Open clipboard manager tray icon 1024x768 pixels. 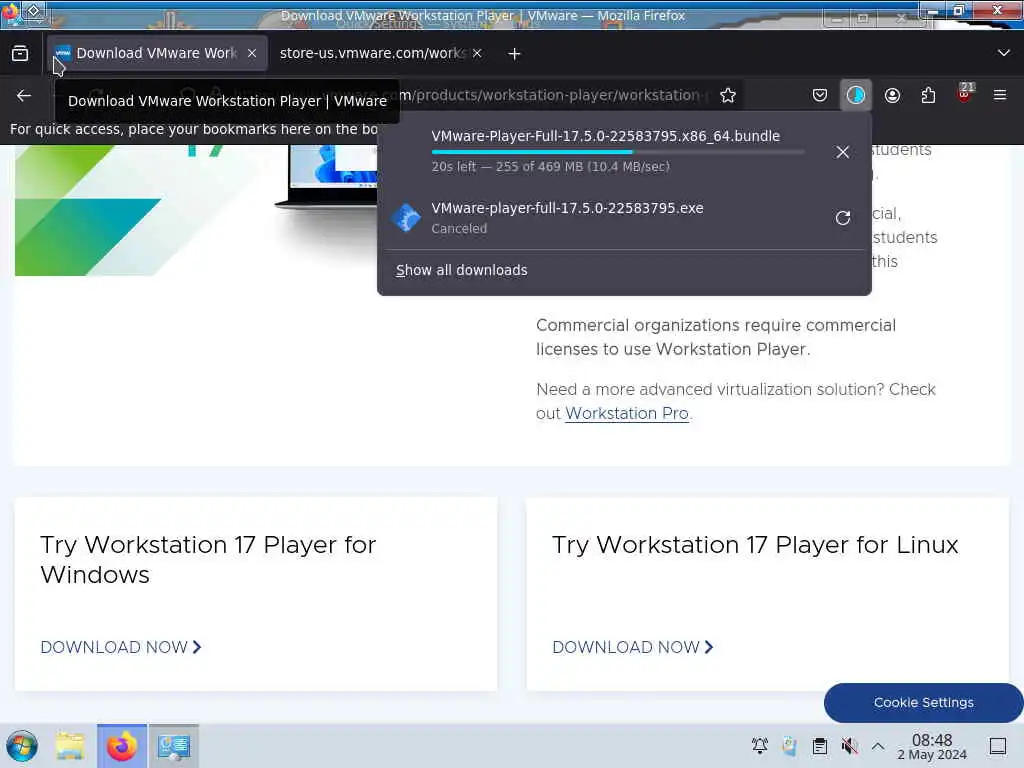point(820,746)
